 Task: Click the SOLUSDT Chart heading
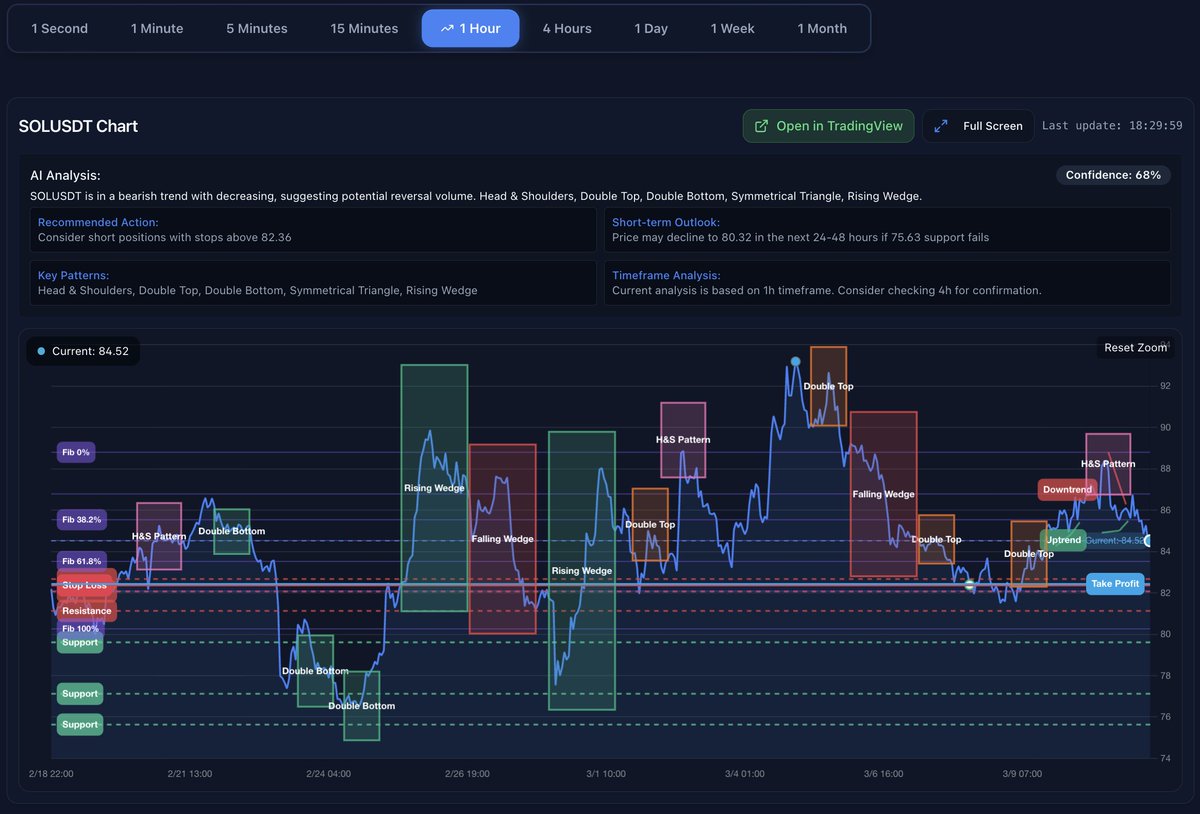[x=78, y=126]
